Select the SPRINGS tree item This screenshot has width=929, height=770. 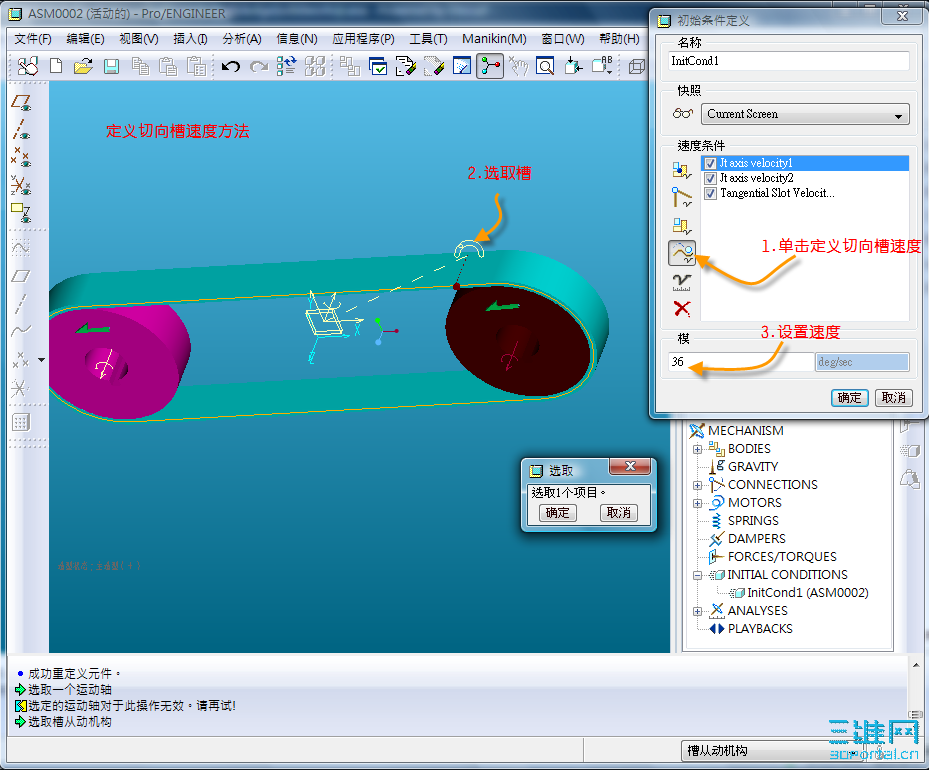753,521
